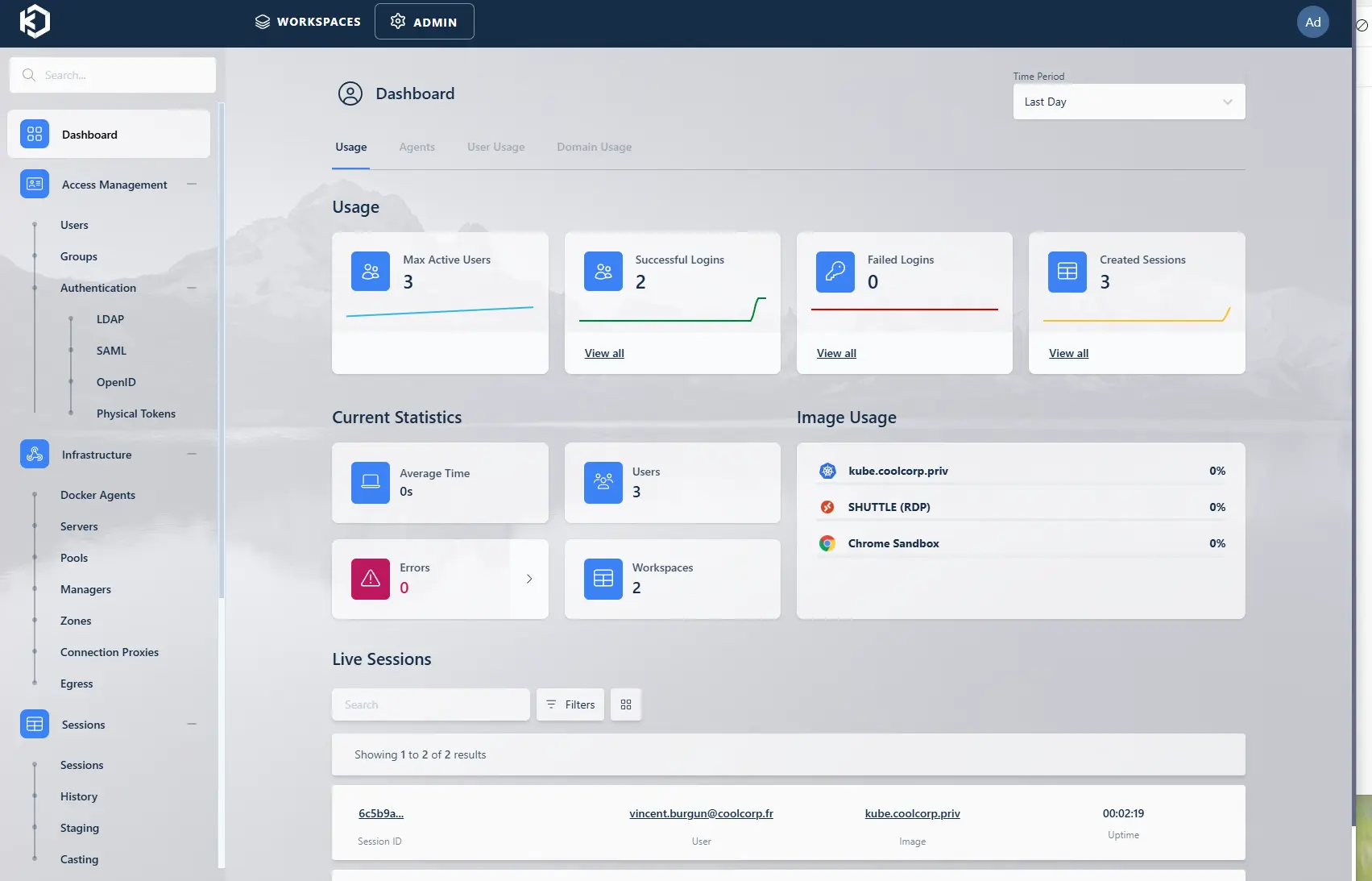Click View all under Successful Logins
This screenshot has height=881, width=1372.
tap(604, 353)
